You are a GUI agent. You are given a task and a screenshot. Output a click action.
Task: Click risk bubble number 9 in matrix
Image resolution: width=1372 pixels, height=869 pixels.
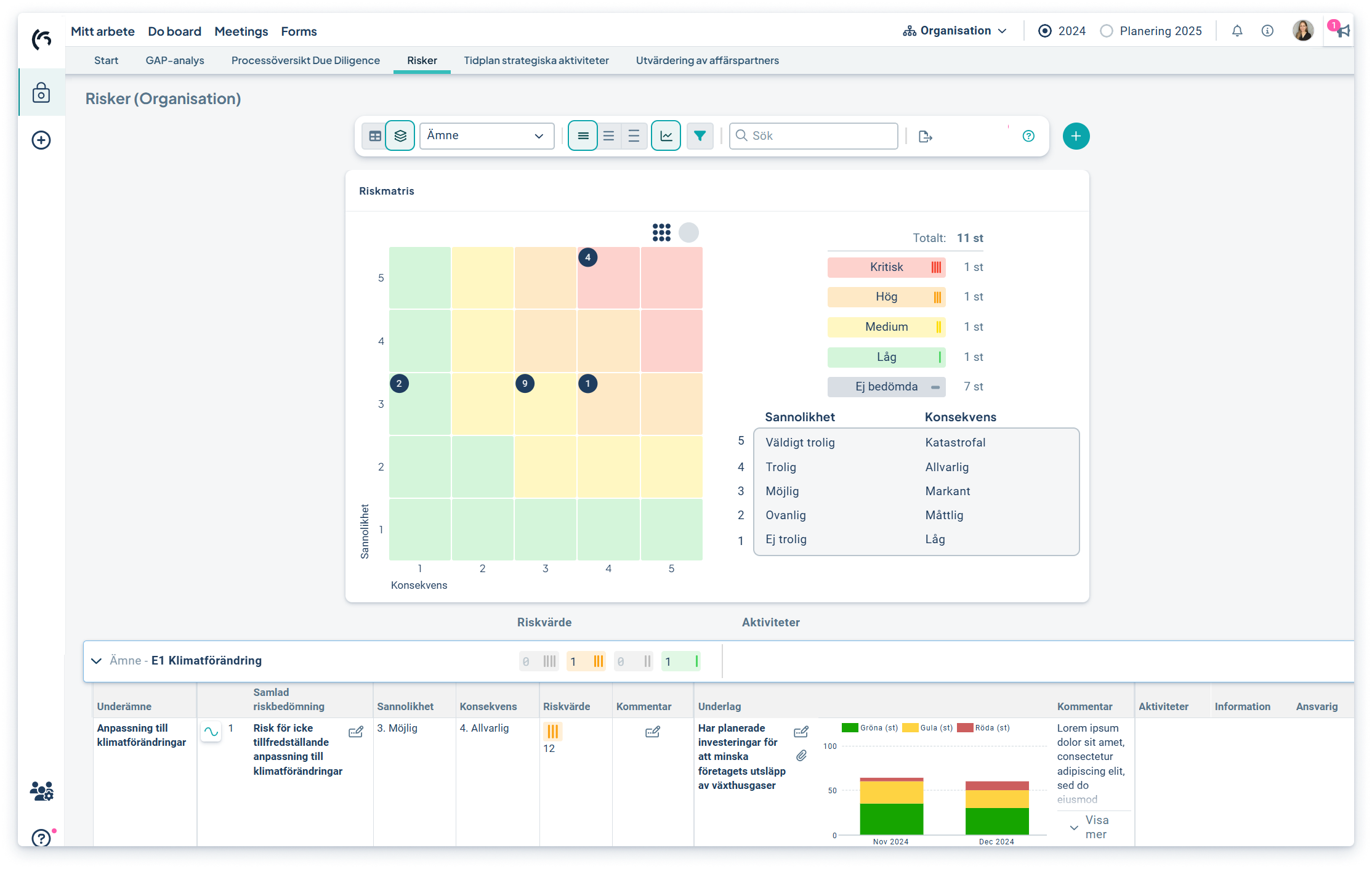[x=525, y=384]
